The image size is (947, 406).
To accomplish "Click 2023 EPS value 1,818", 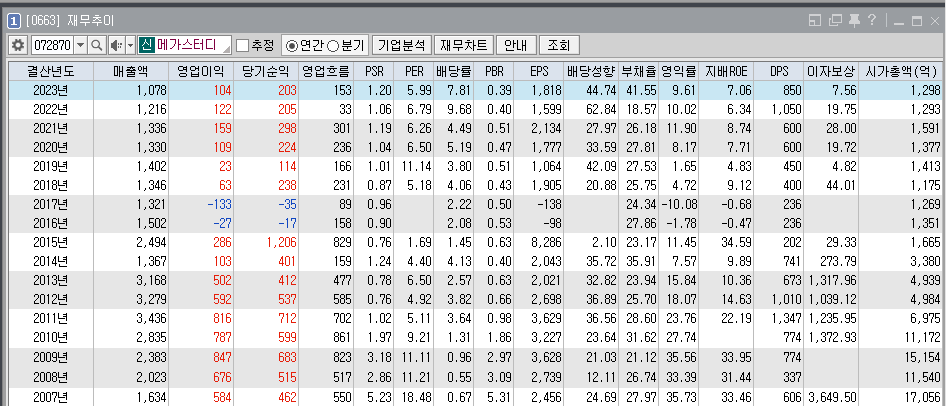I will tap(545, 91).
